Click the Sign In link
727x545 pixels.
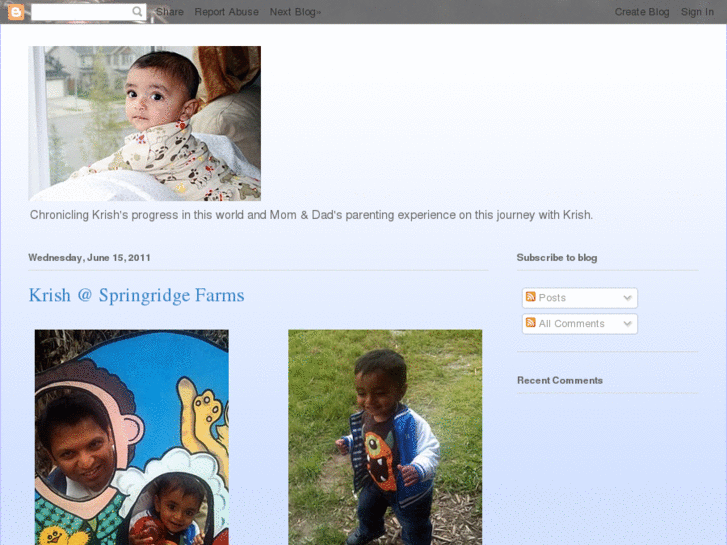[x=697, y=12]
